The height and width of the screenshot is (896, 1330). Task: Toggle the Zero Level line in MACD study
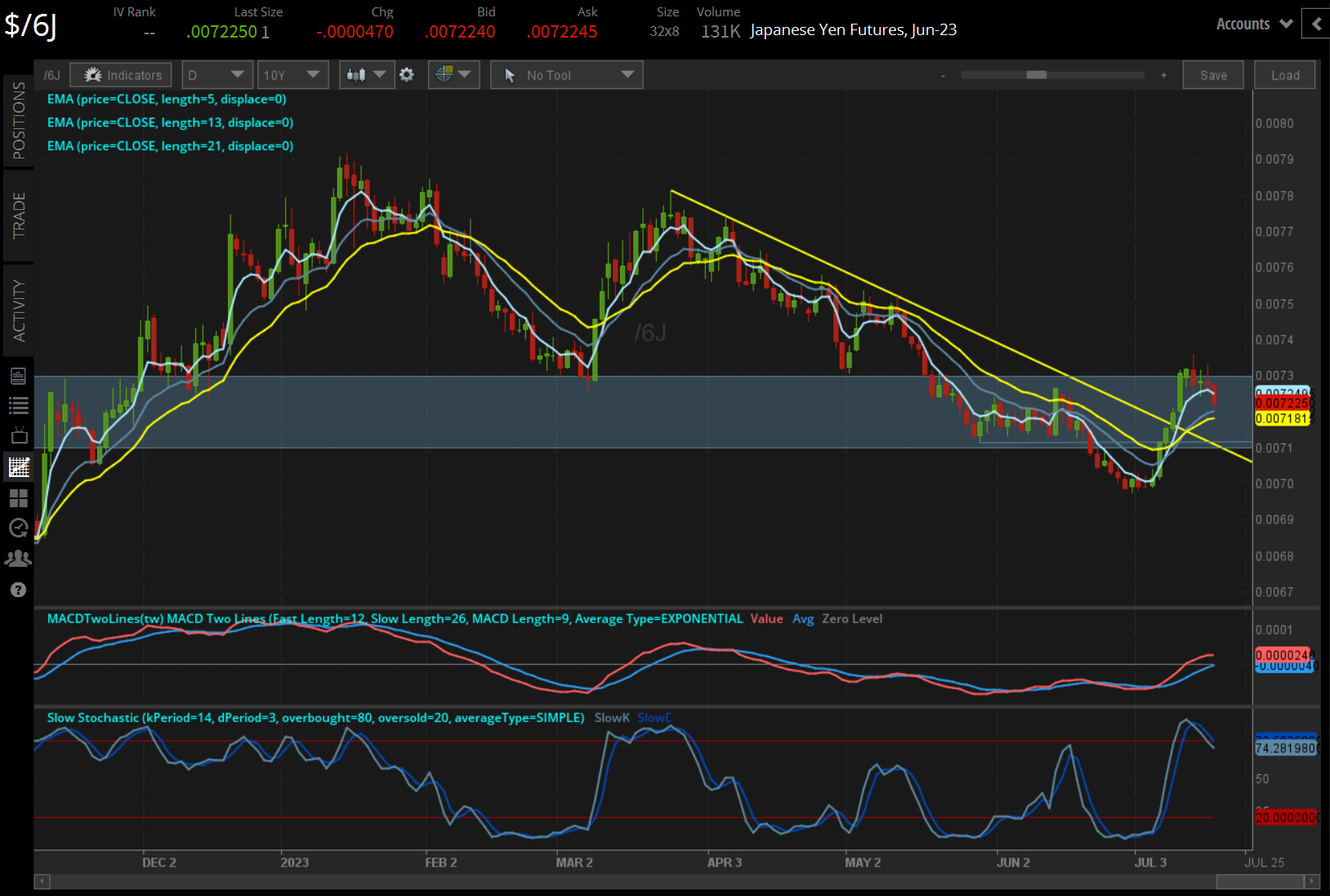(x=852, y=618)
